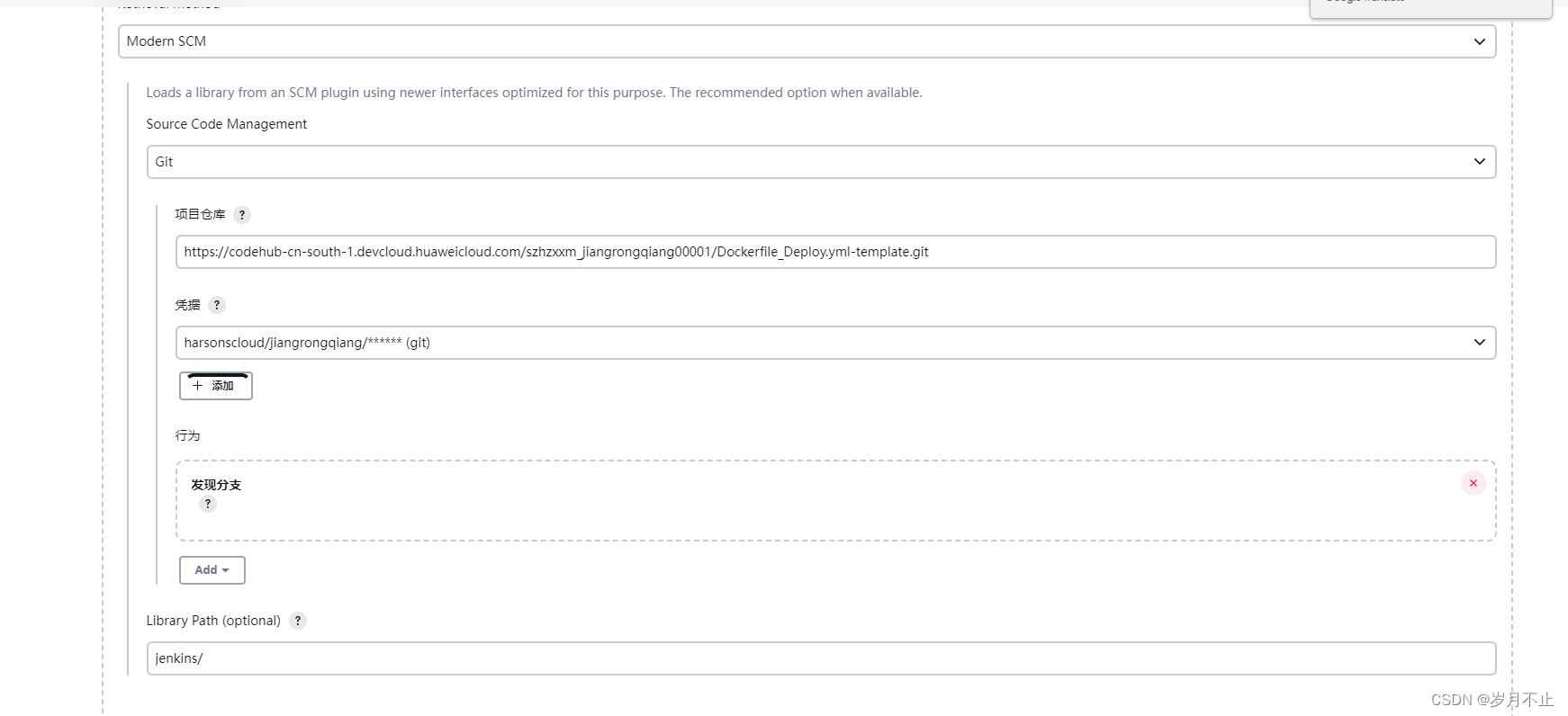Click the Library Path input containing jenkins/
The height and width of the screenshot is (716, 1568).
tap(821, 658)
